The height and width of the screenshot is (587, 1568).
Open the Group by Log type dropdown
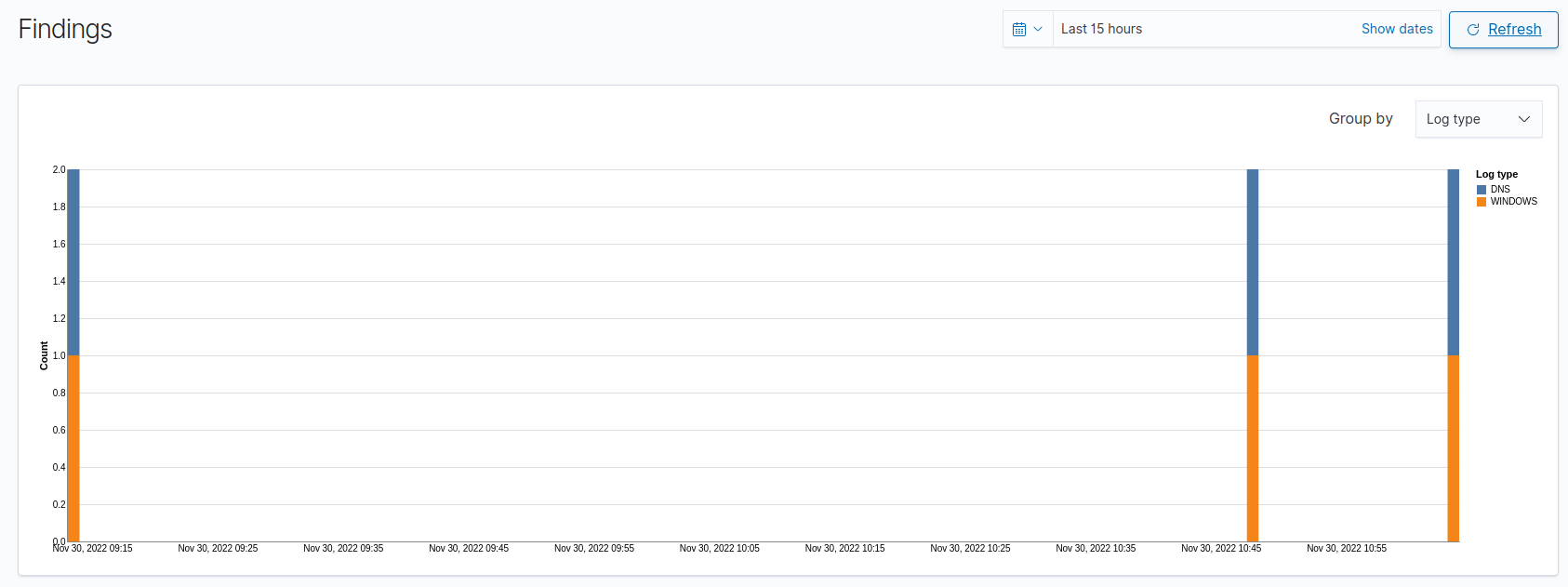1478,119
